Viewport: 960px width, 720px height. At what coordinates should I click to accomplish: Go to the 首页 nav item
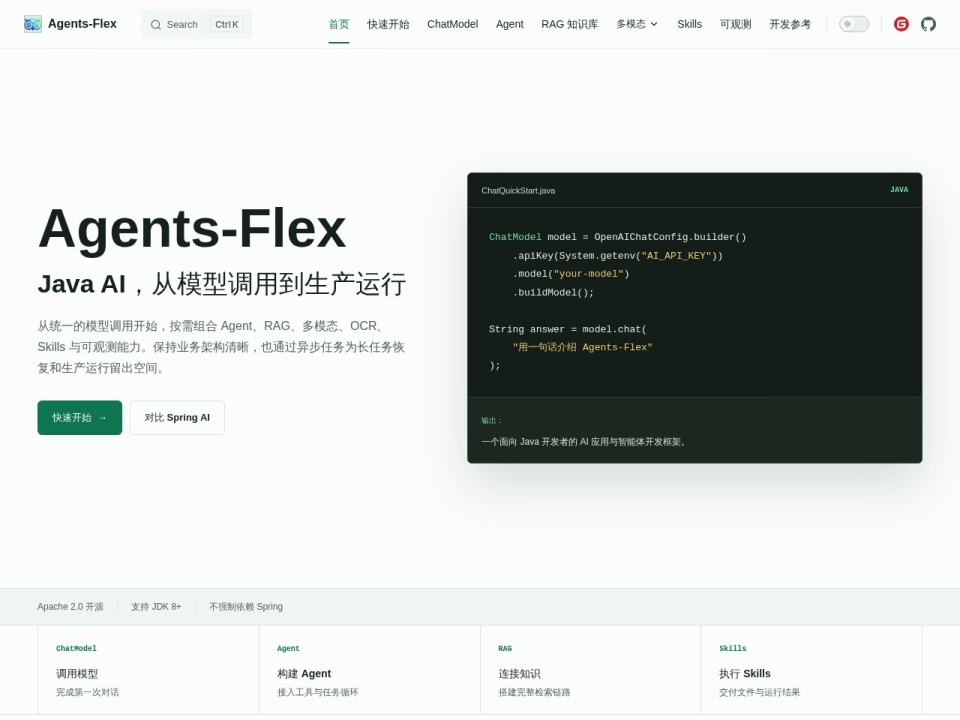339,24
